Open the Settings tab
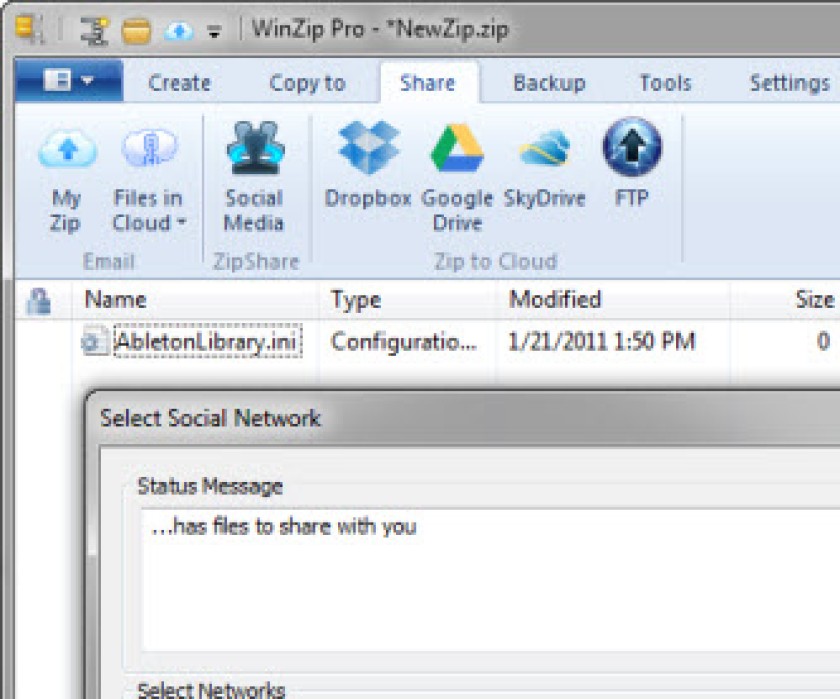This screenshot has height=699, width=840. pos(790,83)
